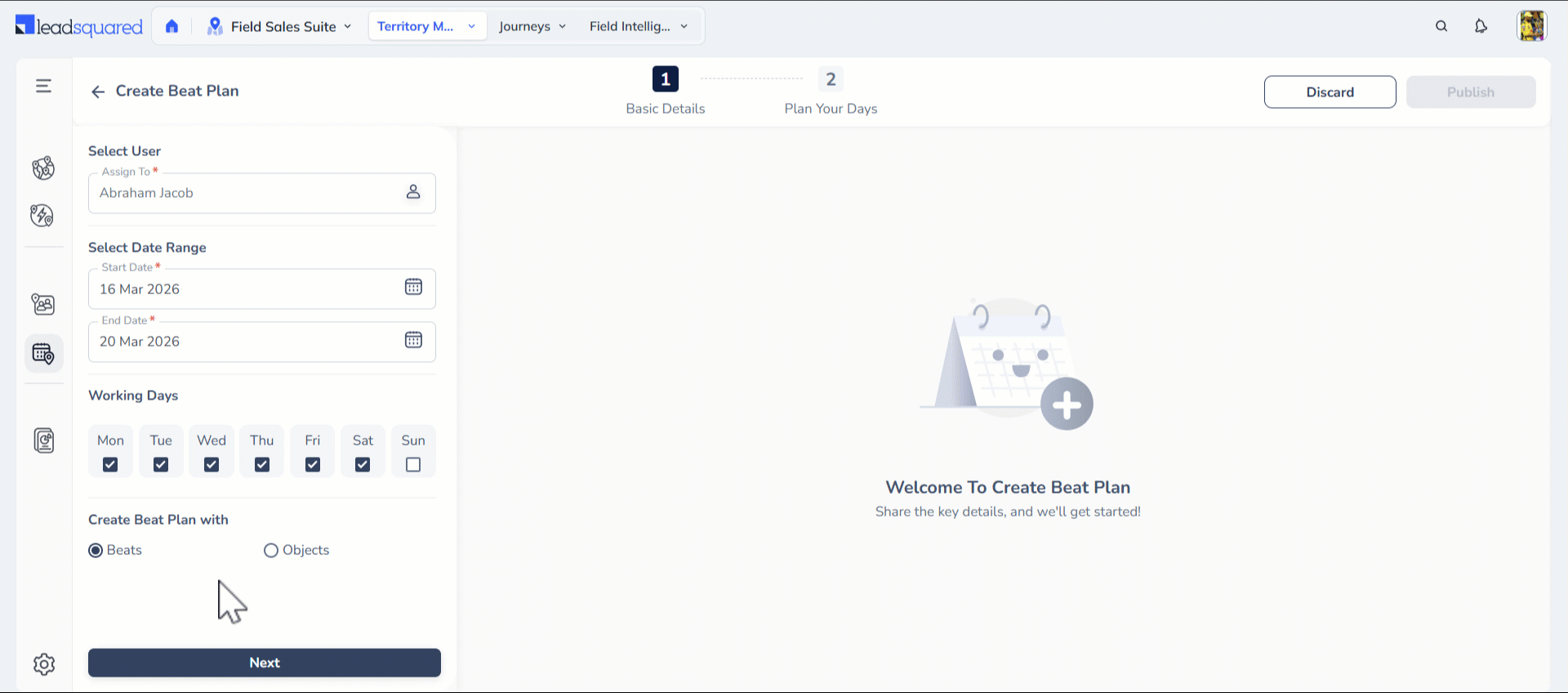Click the Create Beat Plan title
Screen dimensions: 1568x693
click(177, 91)
